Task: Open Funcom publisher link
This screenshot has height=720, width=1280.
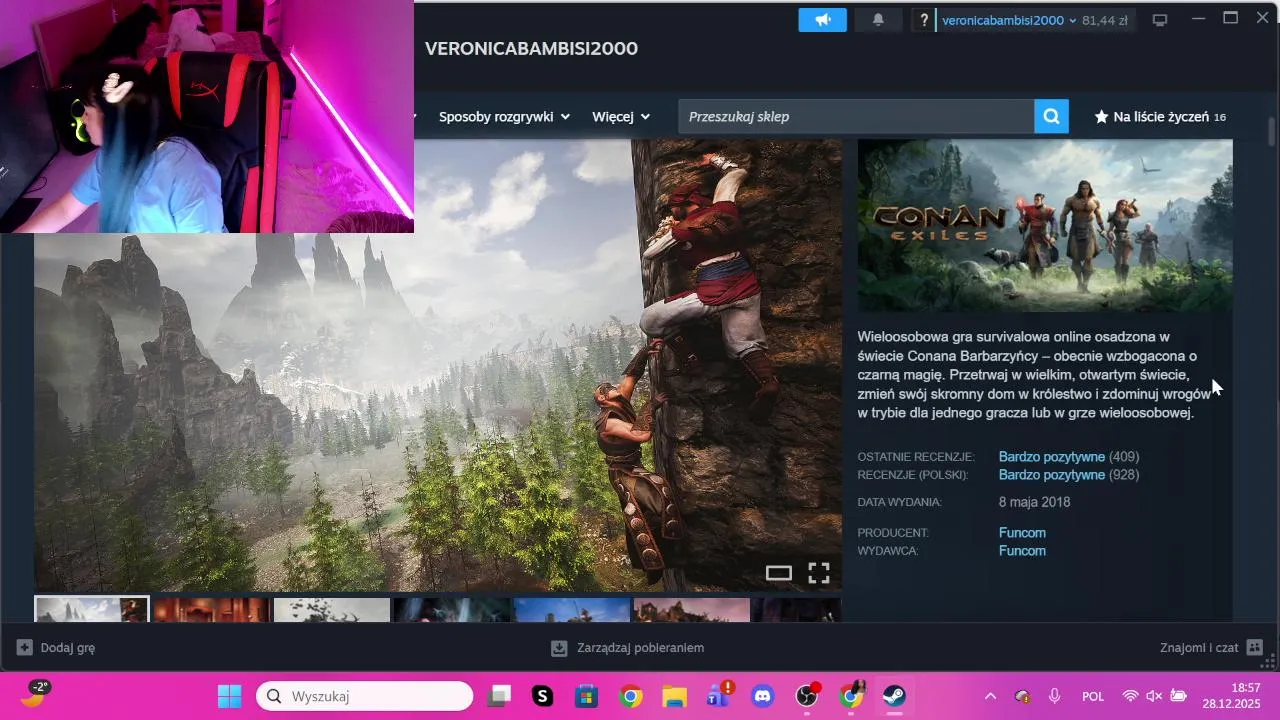Action: click(1022, 551)
